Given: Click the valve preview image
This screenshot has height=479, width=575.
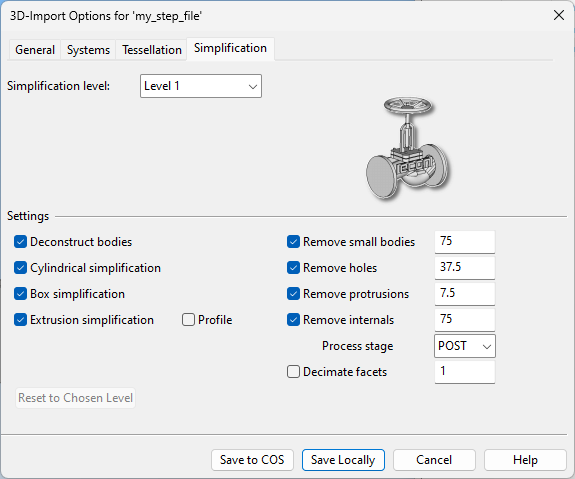Looking at the screenshot, I should pos(408,149).
